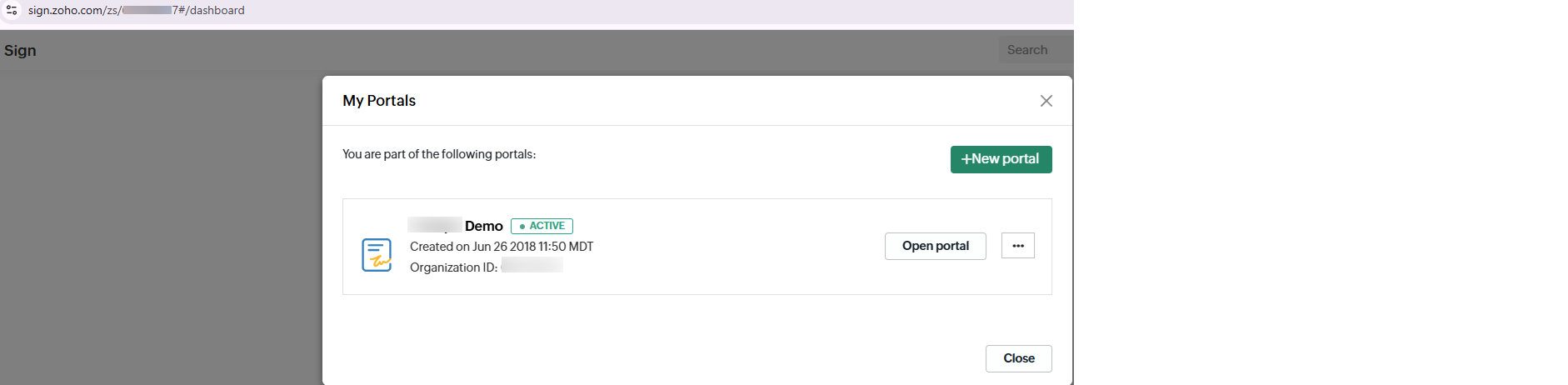Click the sign.zoho.com URL in address bar
1568x385 pixels.
click(136, 10)
